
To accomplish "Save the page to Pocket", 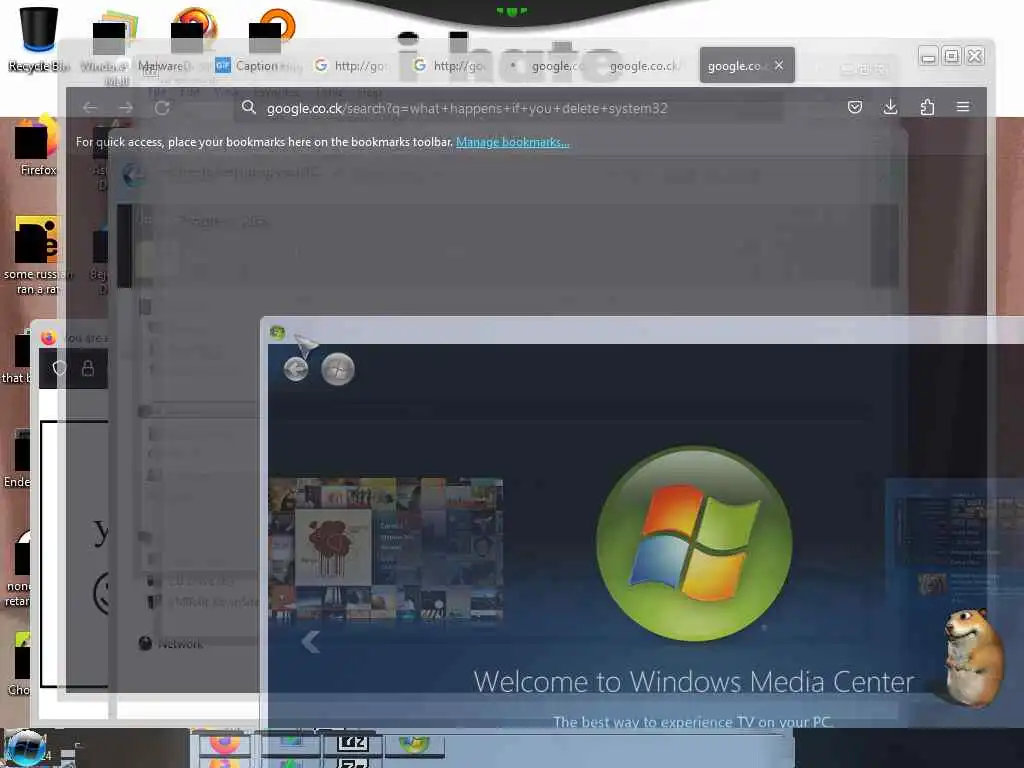I will click(x=854, y=107).
